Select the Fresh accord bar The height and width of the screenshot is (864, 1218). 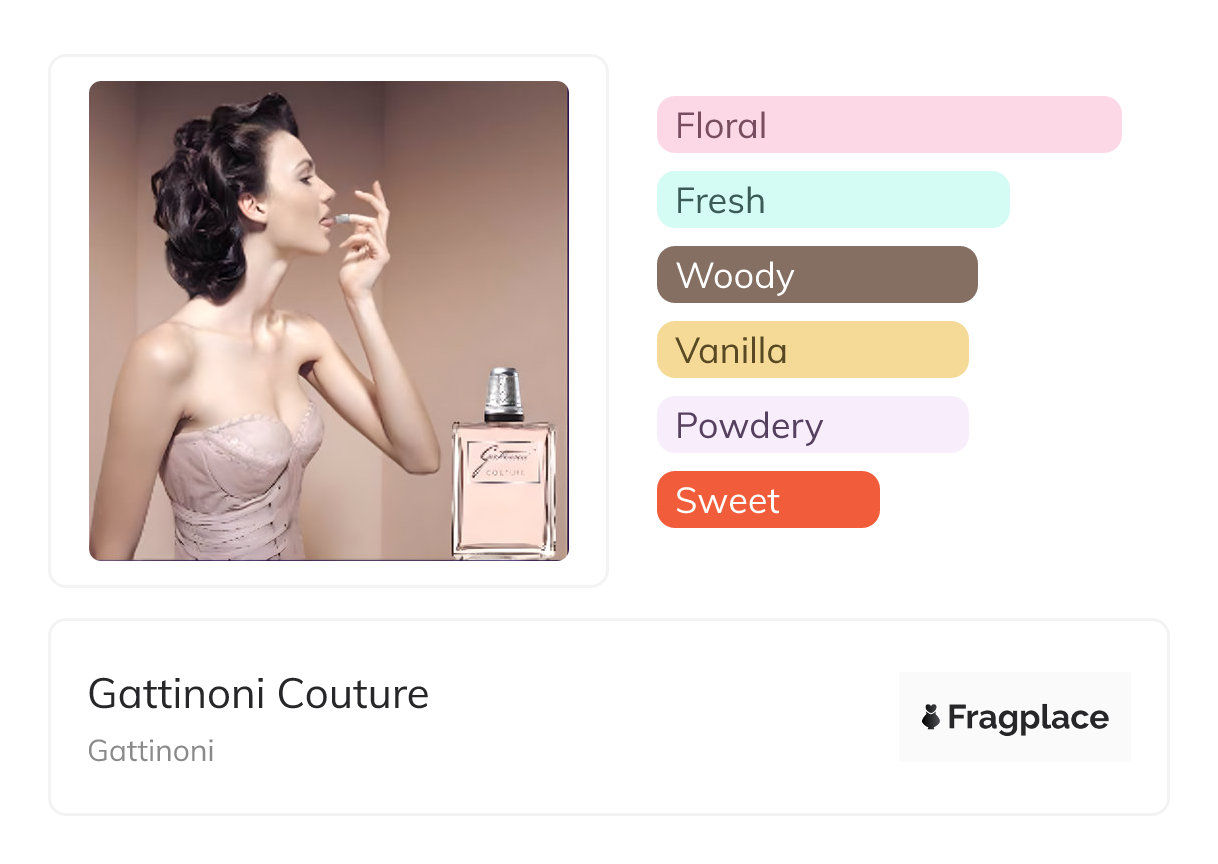coord(833,200)
